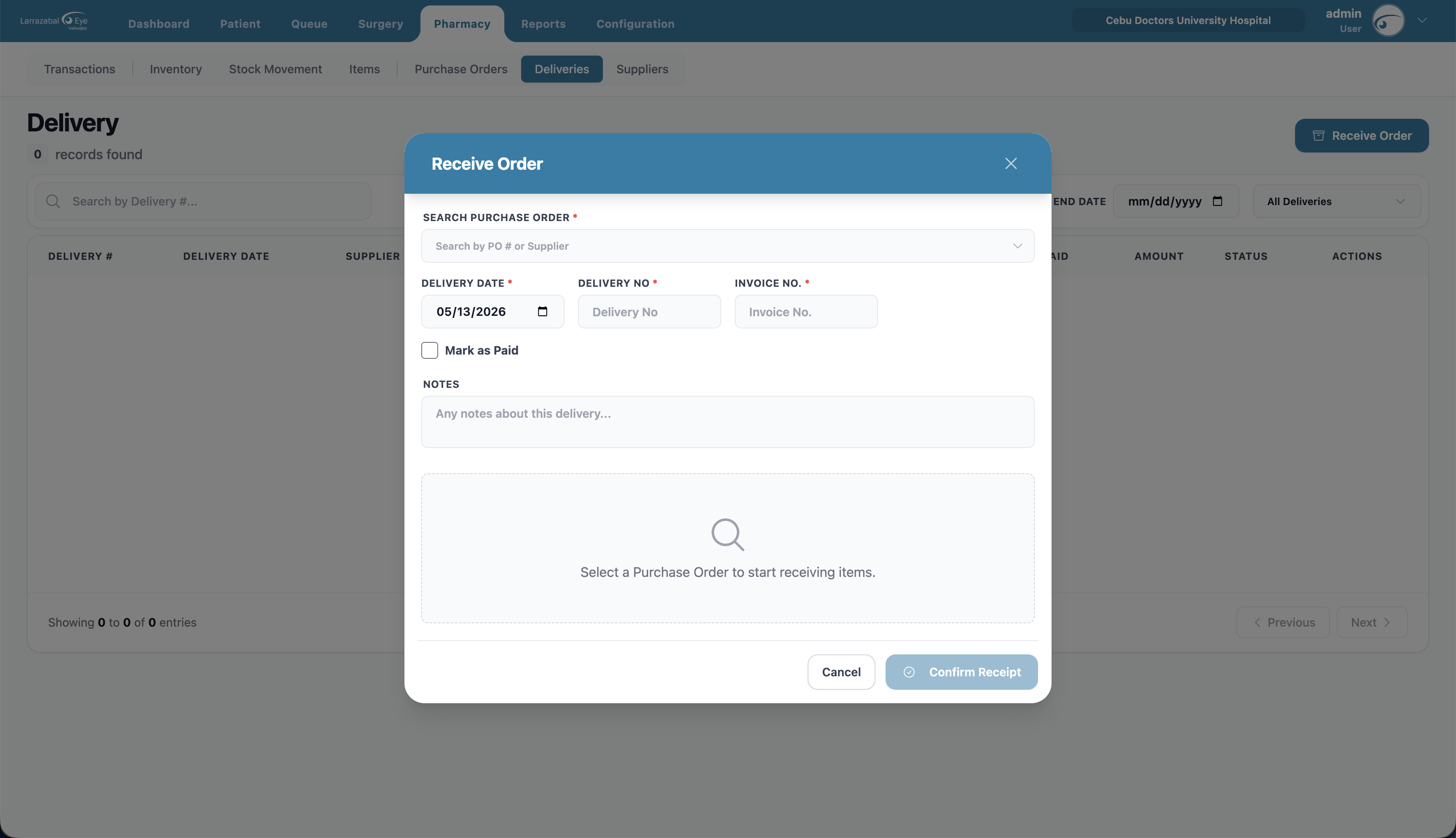
Task: Expand the admin account menu chevron
Action: tap(1422, 20)
